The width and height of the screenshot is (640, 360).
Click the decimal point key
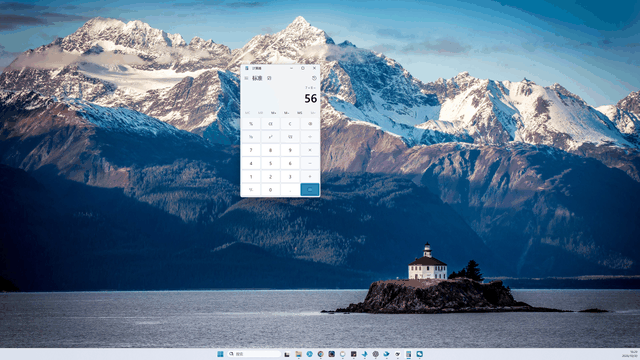click(x=290, y=189)
